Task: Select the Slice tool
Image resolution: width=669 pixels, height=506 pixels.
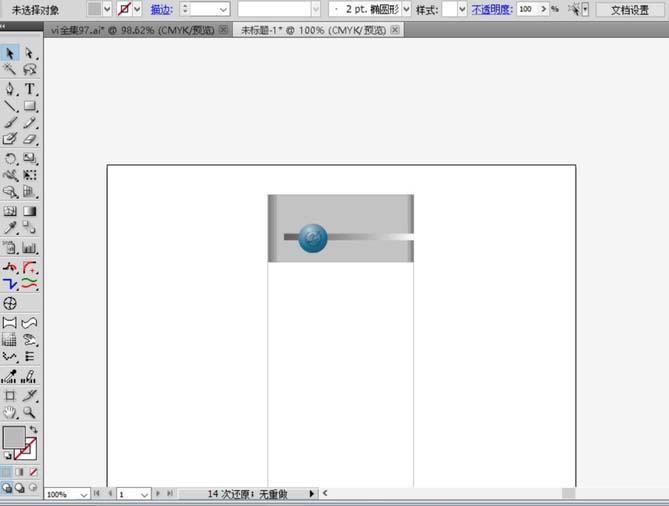Action: pos(29,395)
